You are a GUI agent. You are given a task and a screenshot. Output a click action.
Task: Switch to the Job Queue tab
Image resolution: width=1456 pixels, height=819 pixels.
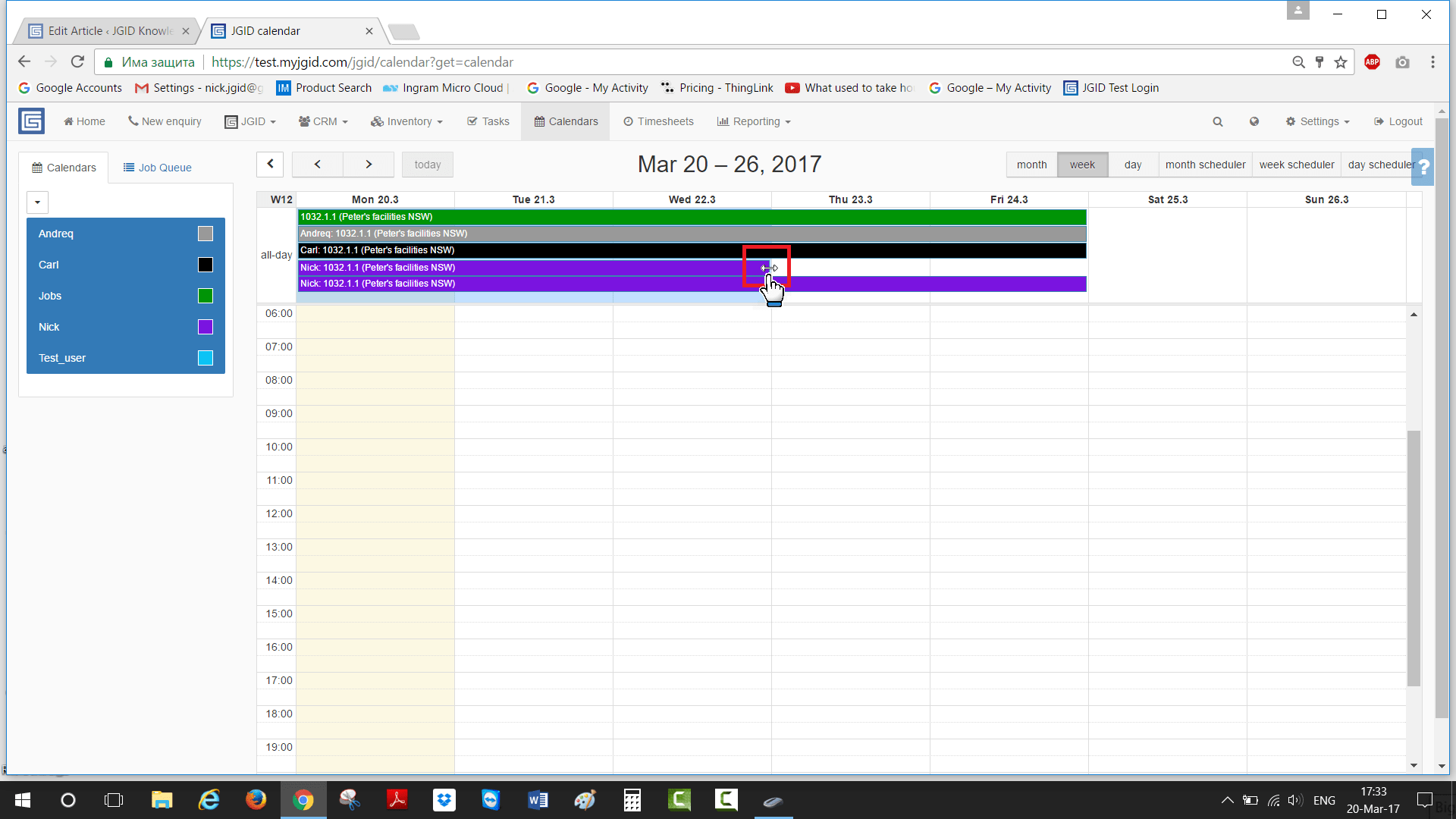tap(158, 168)
